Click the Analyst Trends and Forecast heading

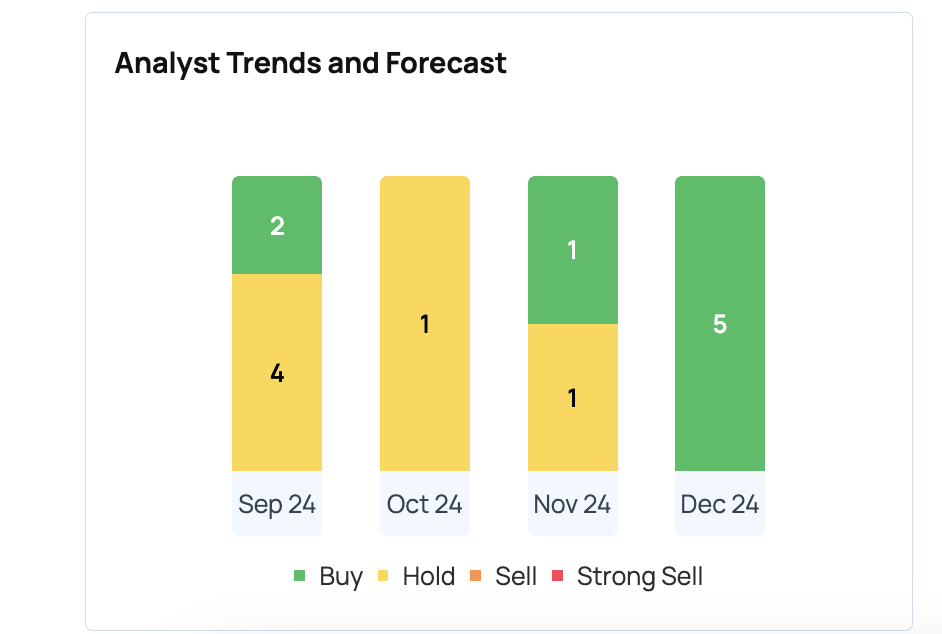311,63
